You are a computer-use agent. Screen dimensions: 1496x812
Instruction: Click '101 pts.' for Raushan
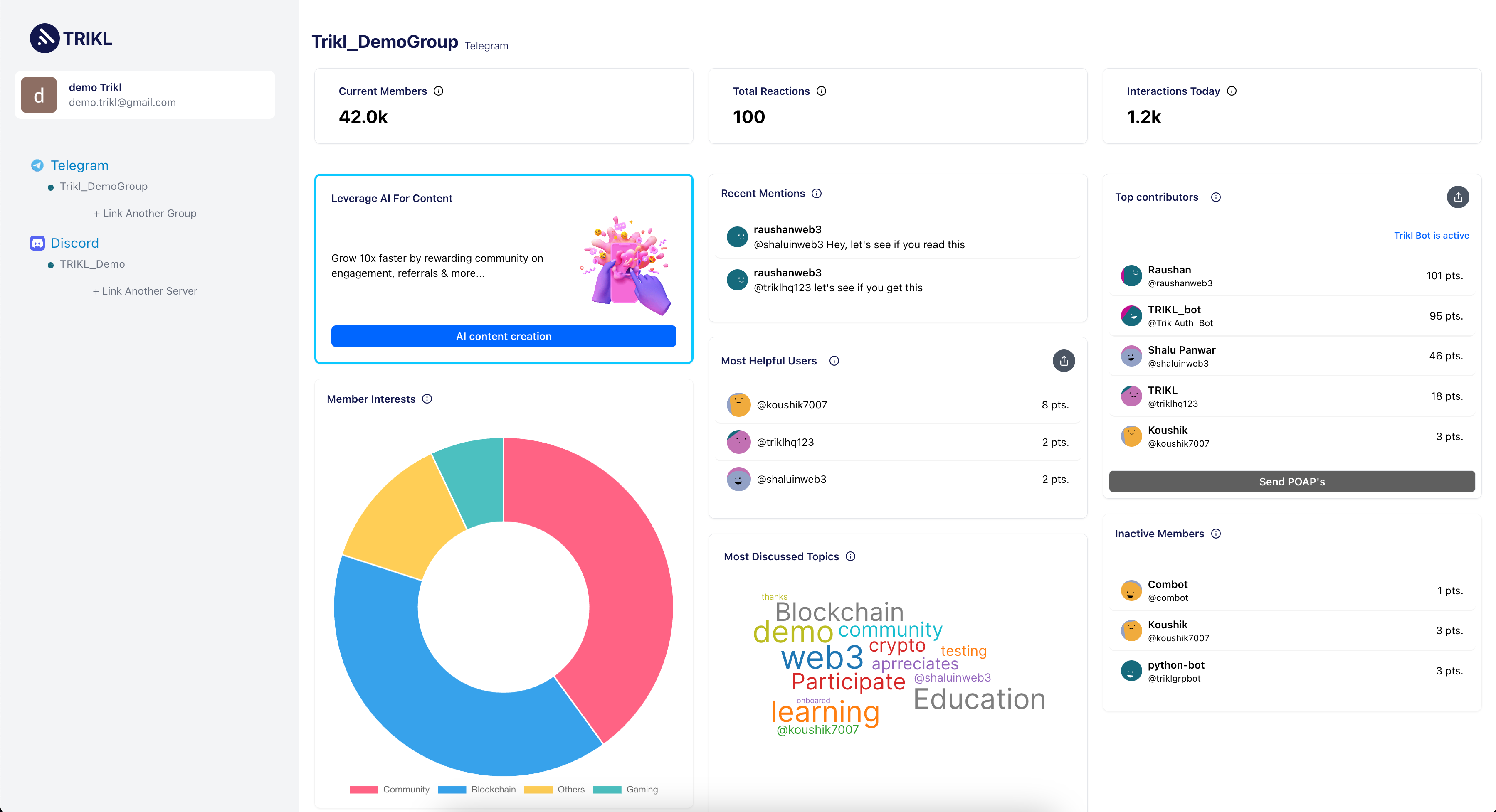coord(1444,276)
